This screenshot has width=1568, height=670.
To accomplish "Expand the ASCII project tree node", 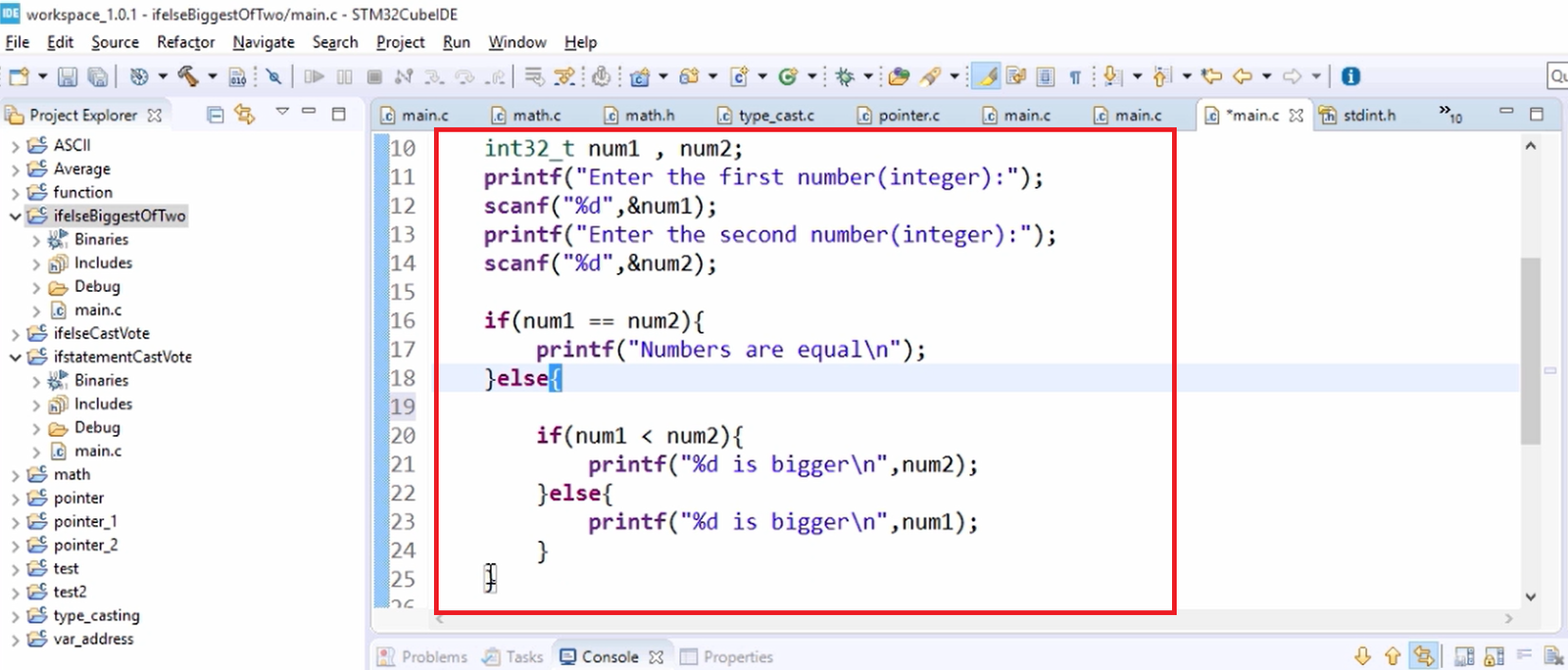I will 15,146.
